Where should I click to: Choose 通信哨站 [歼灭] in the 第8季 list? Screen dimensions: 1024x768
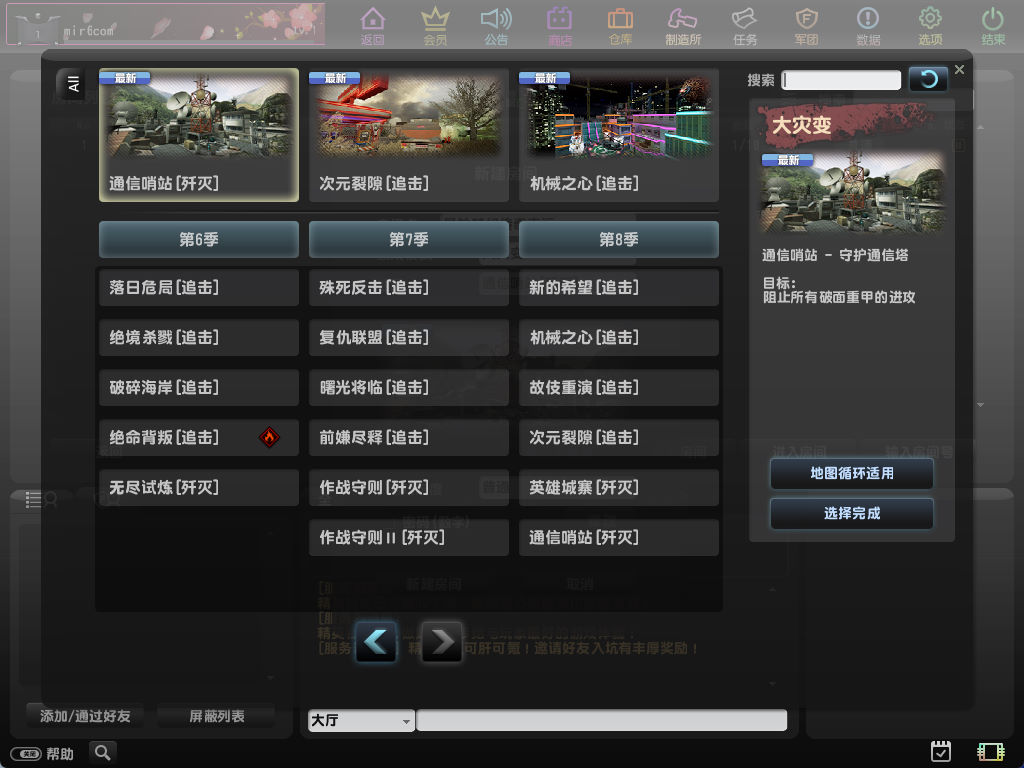tap(619, 537)
